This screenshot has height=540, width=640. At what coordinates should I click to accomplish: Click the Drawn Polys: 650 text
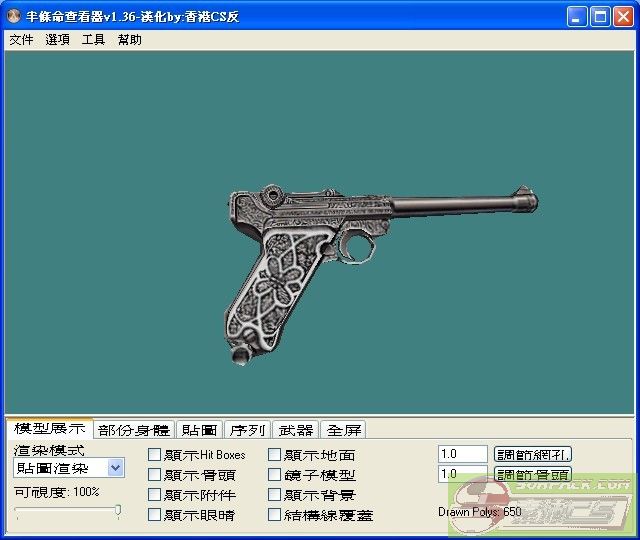pyautogui.click(x=480, y=511)
